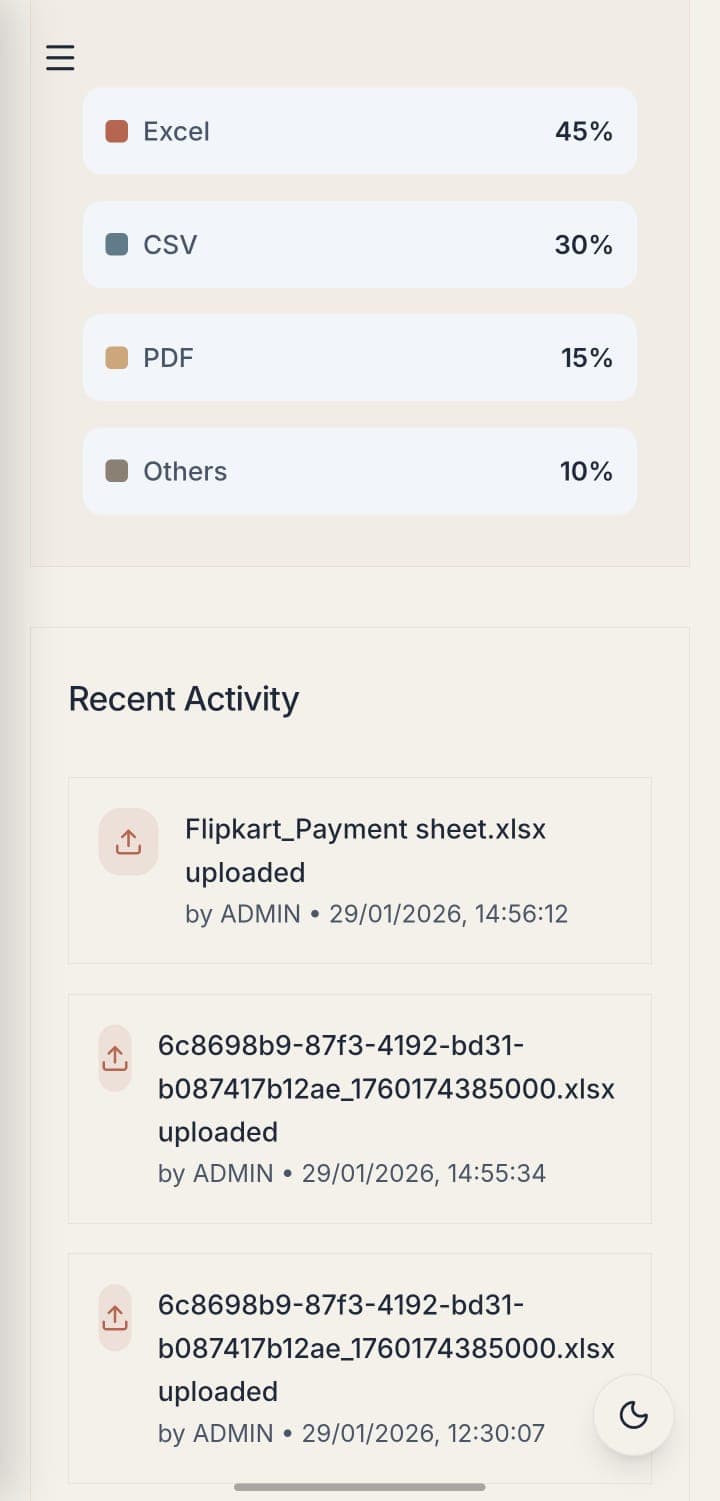Image resolution: width=720 pixels, height=1501 pixels.
Task: Click upload icon of the 14:55:34 activity
Action: pyautogui.click(x=115, y=1058)
